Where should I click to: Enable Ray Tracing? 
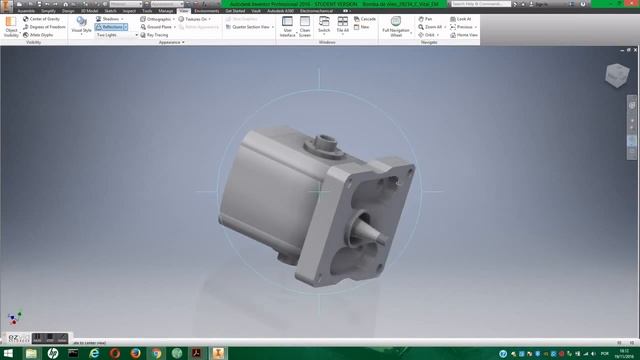coord(154,35)
